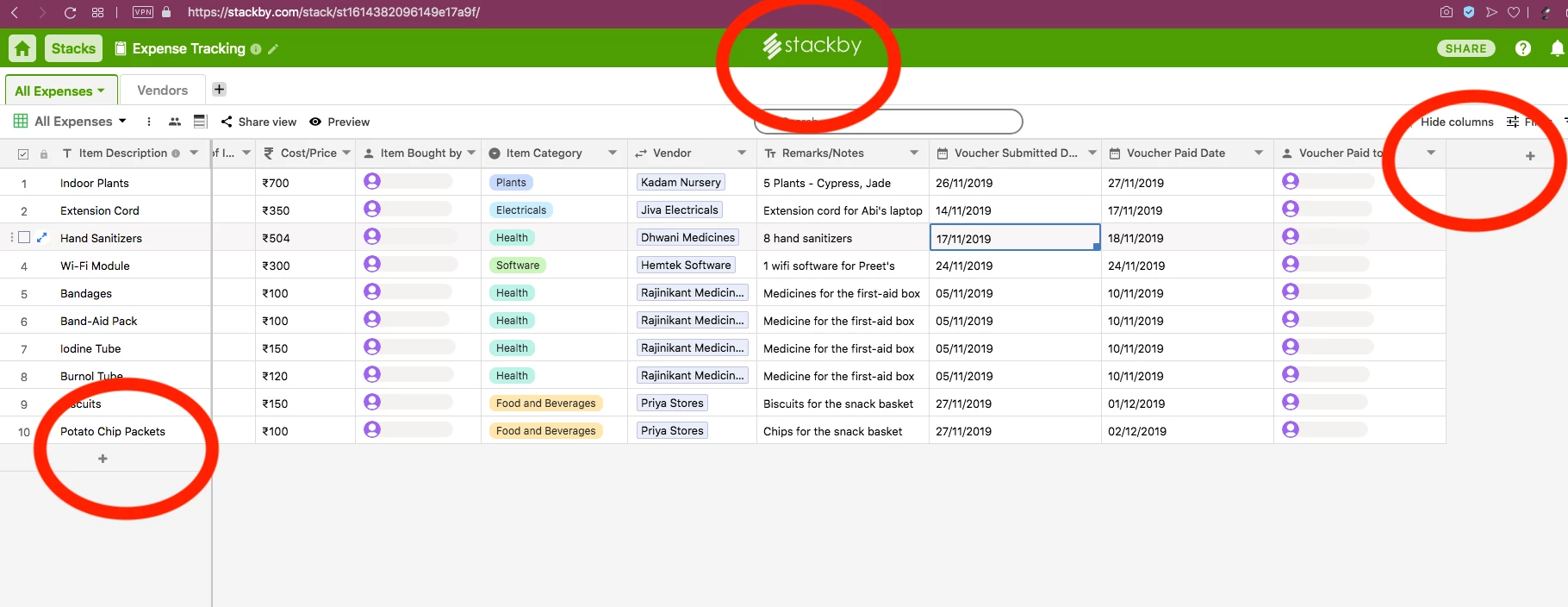This screenshot has height=607, width=1568.
Task: Open the All Expenses view switcher
Action: 71,122
